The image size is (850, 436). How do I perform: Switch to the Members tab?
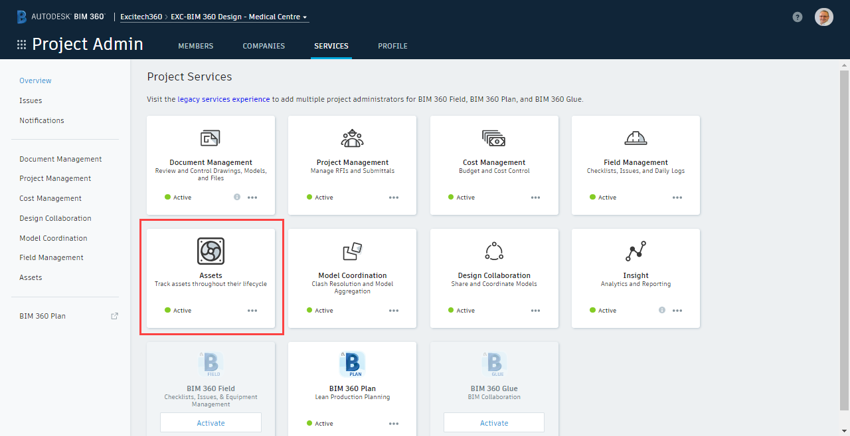196,46
